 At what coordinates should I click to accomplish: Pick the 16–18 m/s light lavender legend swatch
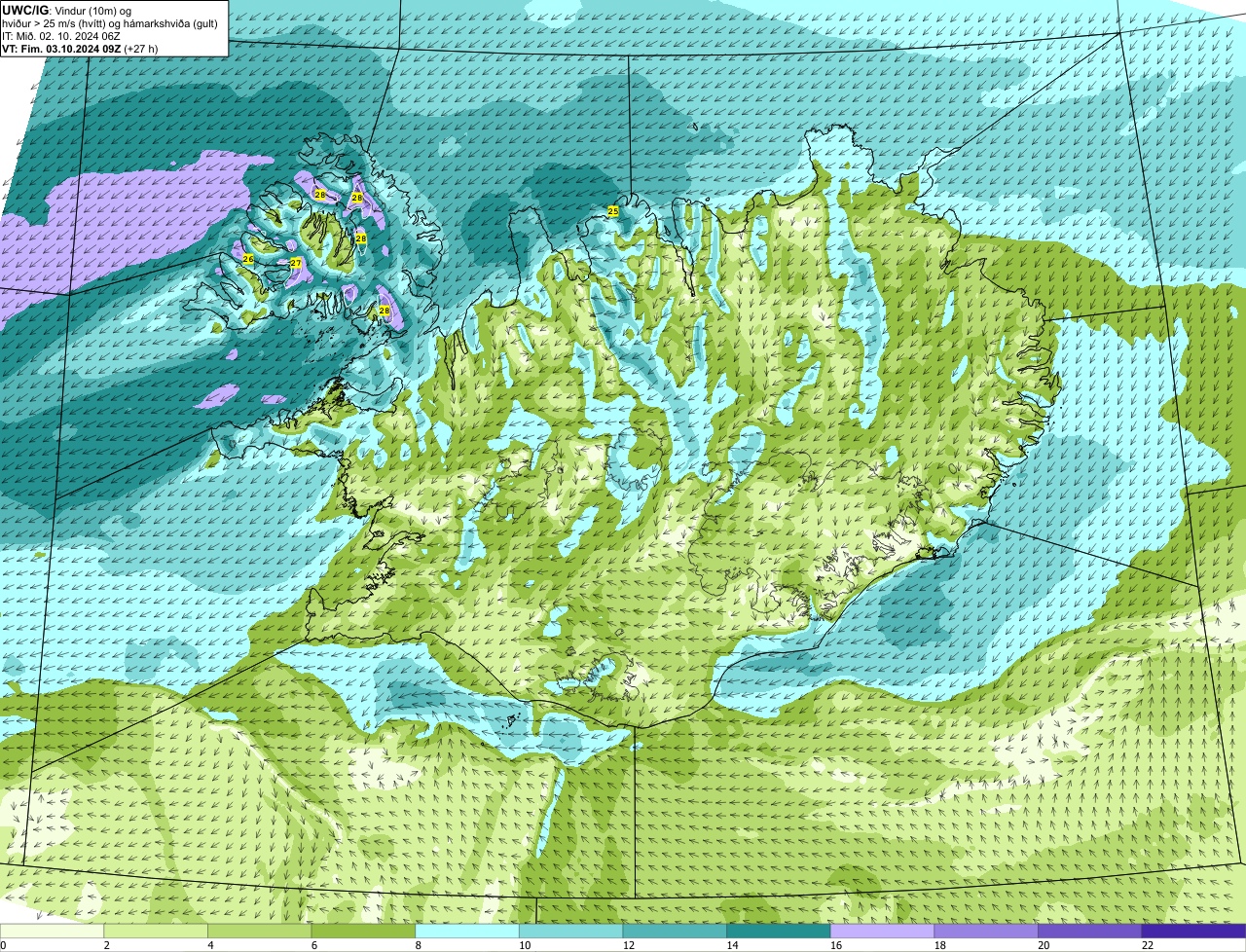coord(882,931)
